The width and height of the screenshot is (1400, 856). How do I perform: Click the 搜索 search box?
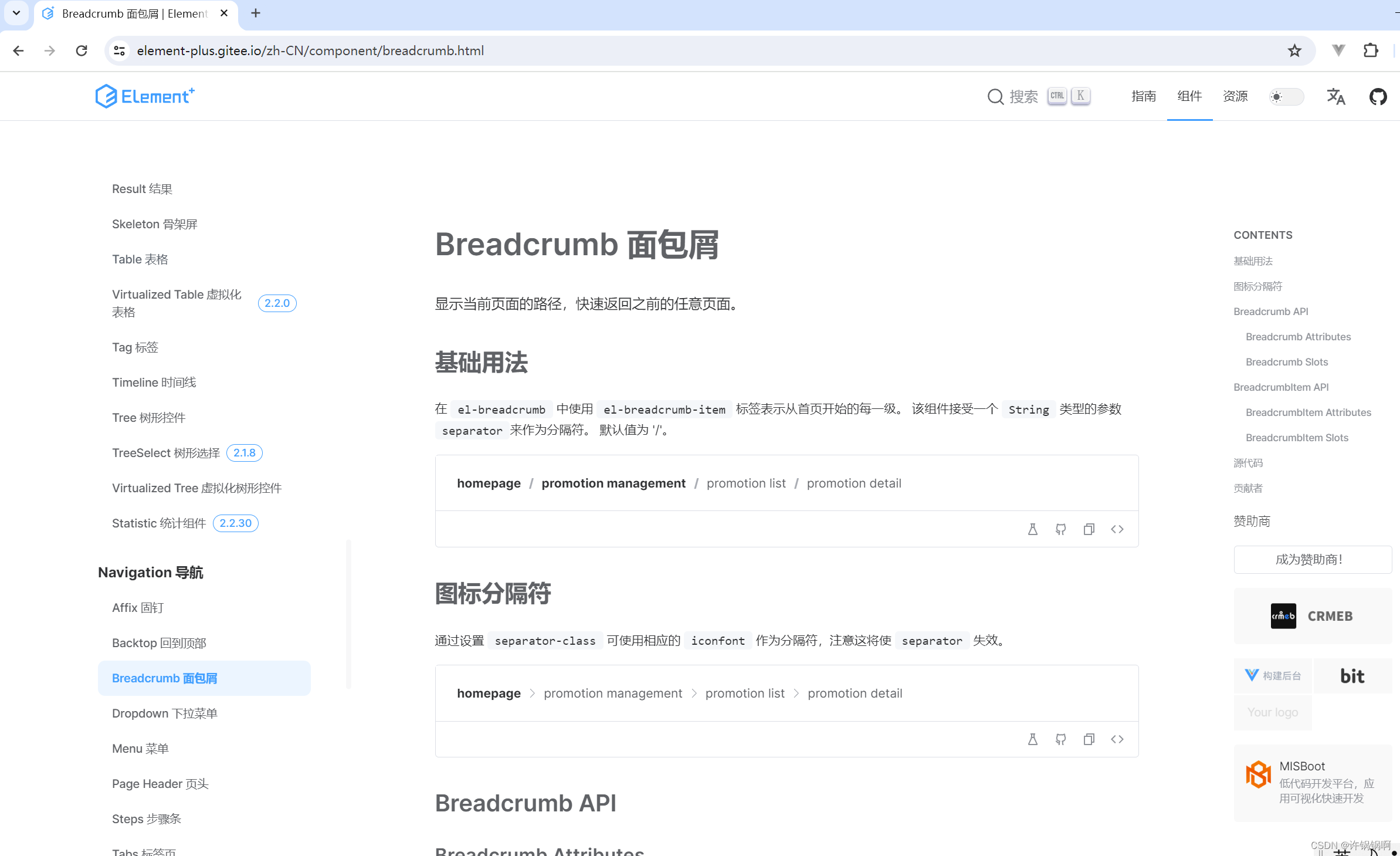(1039, 96)
